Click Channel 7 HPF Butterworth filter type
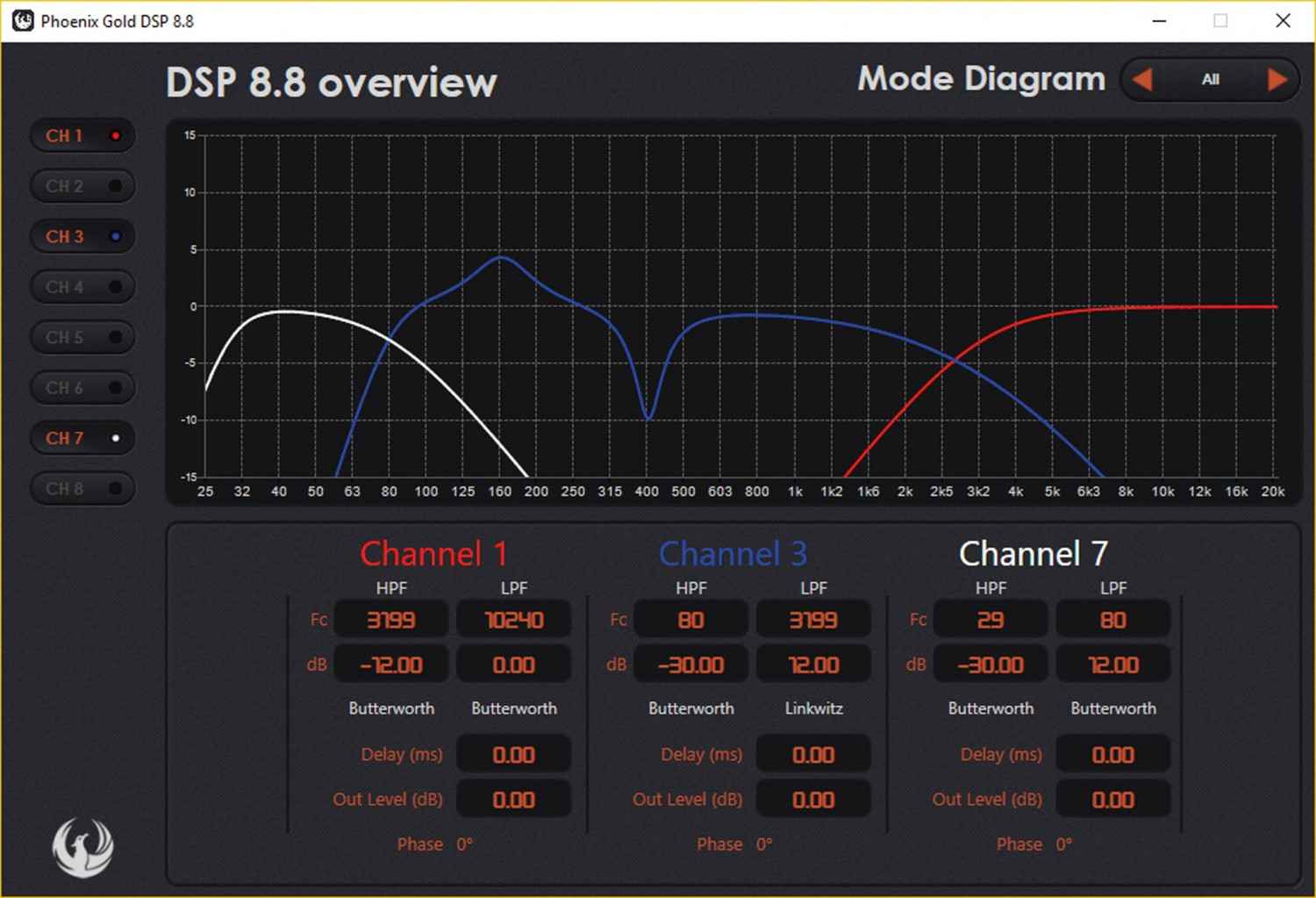Screen dimensions: 1316x898 (x=991, y=708)
